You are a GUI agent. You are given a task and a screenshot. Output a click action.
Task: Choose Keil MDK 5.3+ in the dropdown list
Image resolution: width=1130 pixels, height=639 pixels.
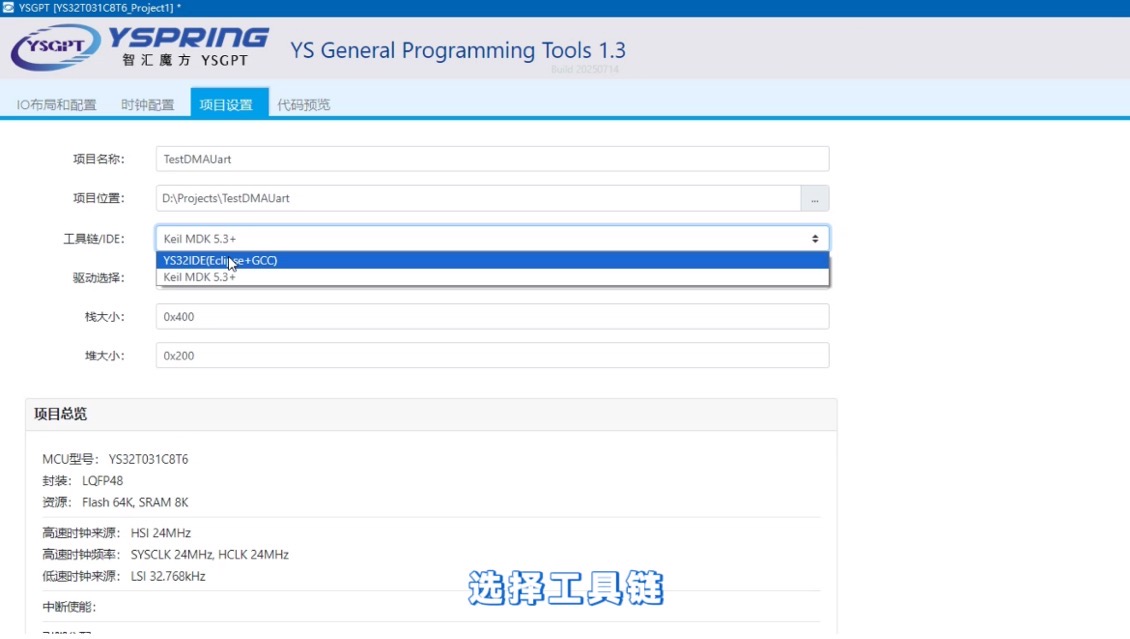tap(492, 277)
